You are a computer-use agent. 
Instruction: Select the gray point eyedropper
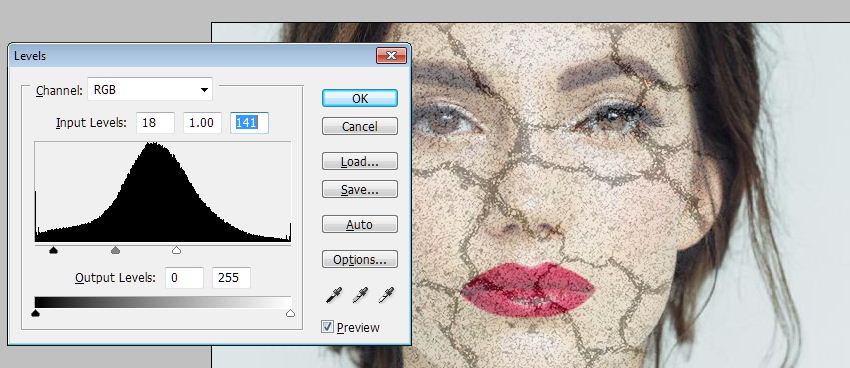point(360,295)
